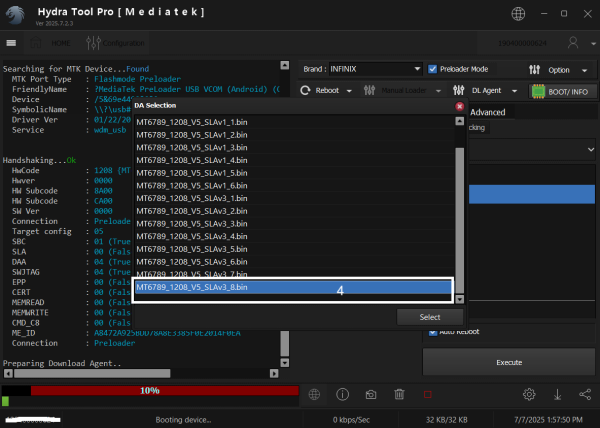The width and height of the screenshot is (600, 428).
Task: Select MT6789_1208_V5_SLAv1_4.bin
Action: (295, 160)
